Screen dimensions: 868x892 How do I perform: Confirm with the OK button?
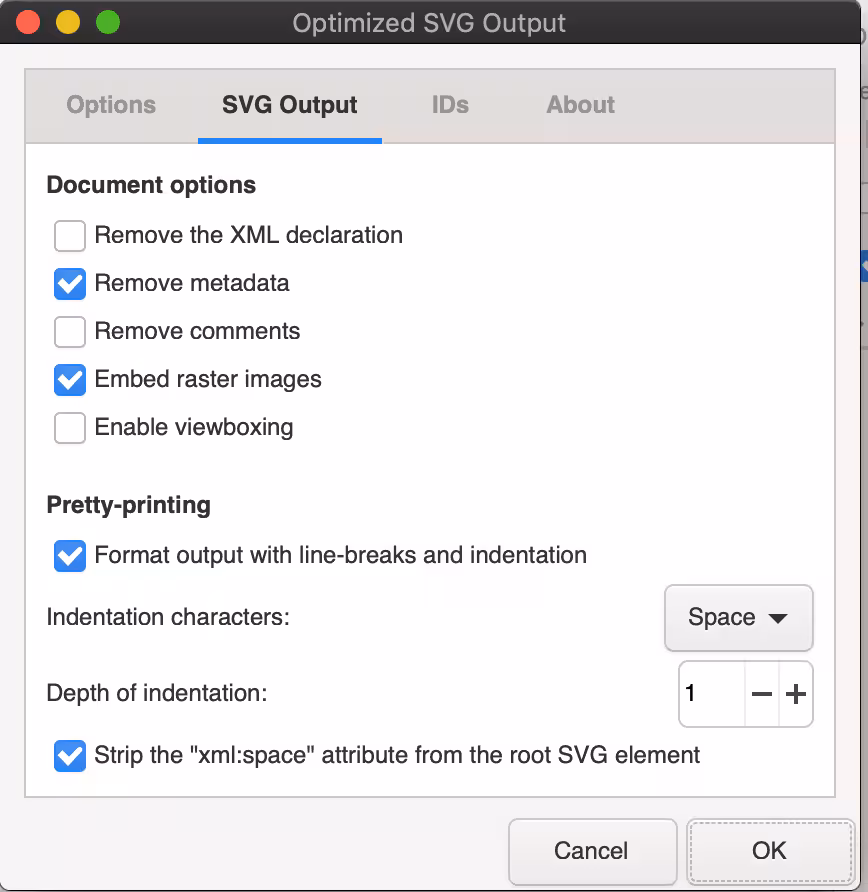(769, 851)
